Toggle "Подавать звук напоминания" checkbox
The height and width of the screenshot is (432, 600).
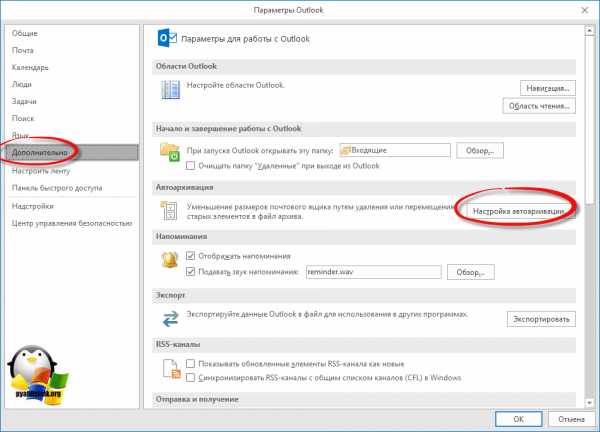pos(190,272)
